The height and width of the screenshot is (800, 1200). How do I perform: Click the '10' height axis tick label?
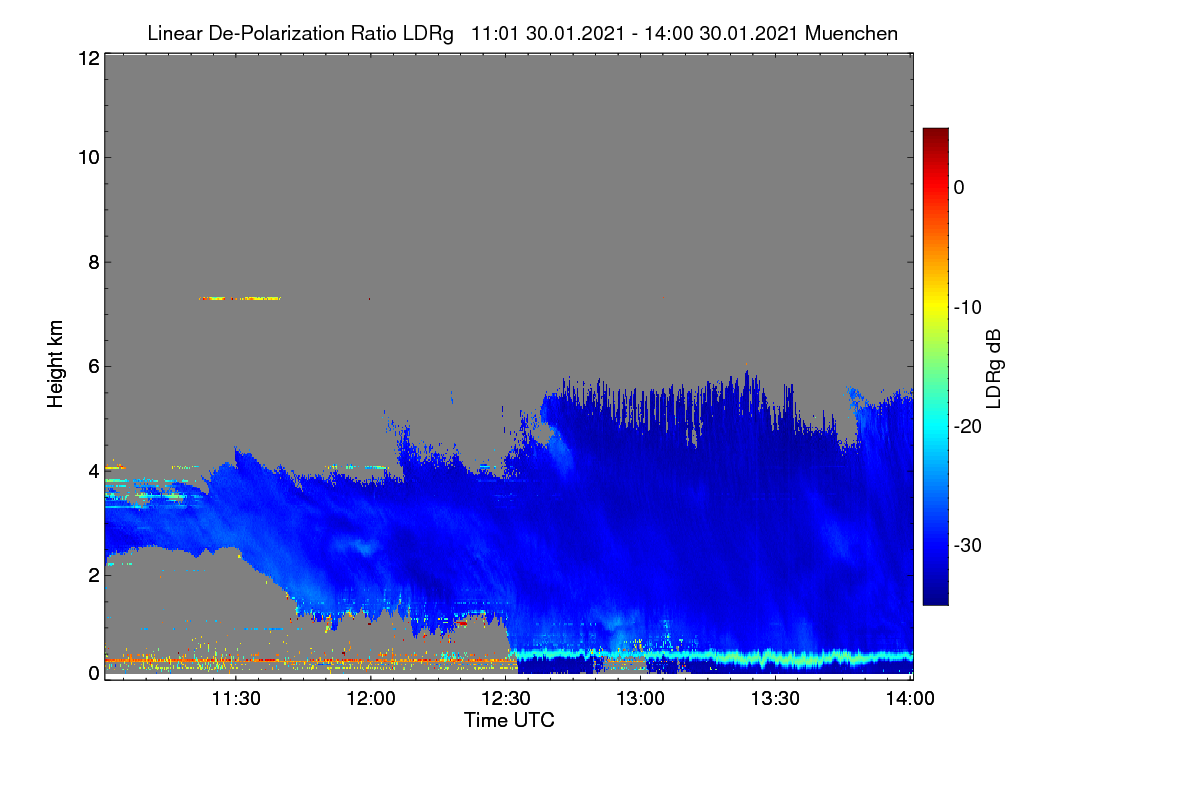click(87, 157)
